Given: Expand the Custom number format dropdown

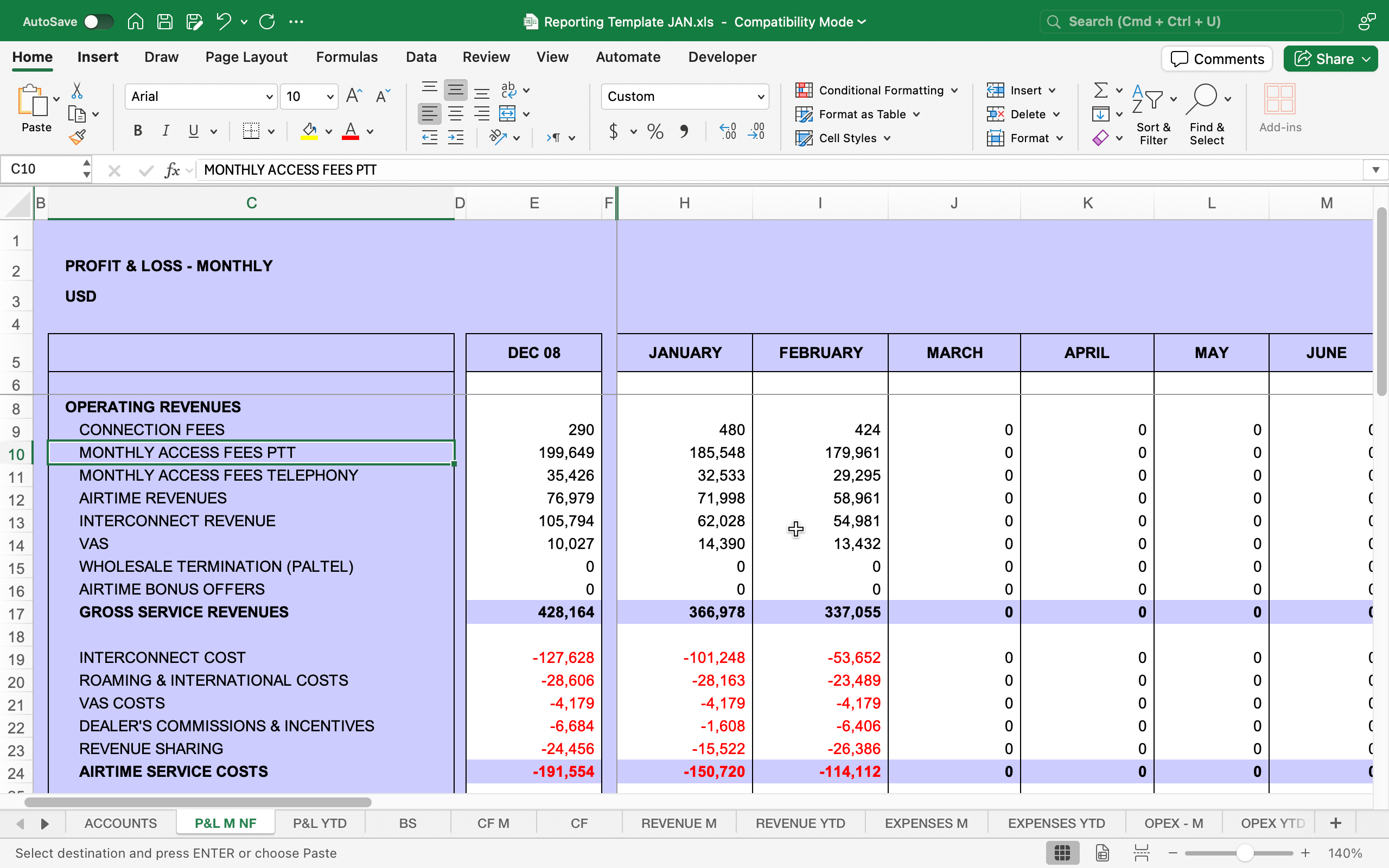Looking at the screenshot, I should click(x=761, y=97).
